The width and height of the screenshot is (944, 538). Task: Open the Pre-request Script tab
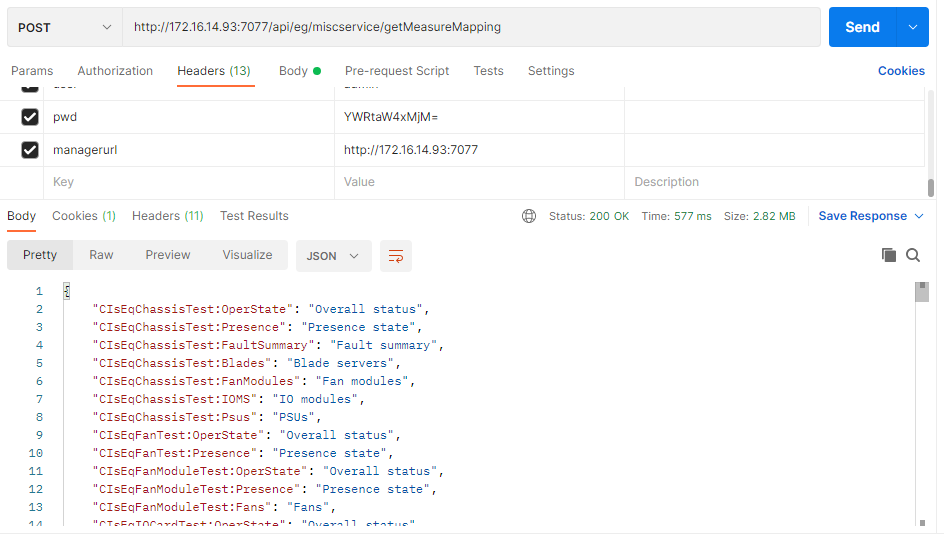397,71
